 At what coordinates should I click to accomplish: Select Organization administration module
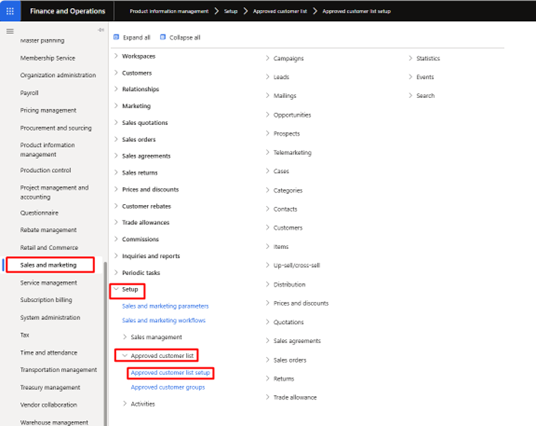(x=58, y=75)
